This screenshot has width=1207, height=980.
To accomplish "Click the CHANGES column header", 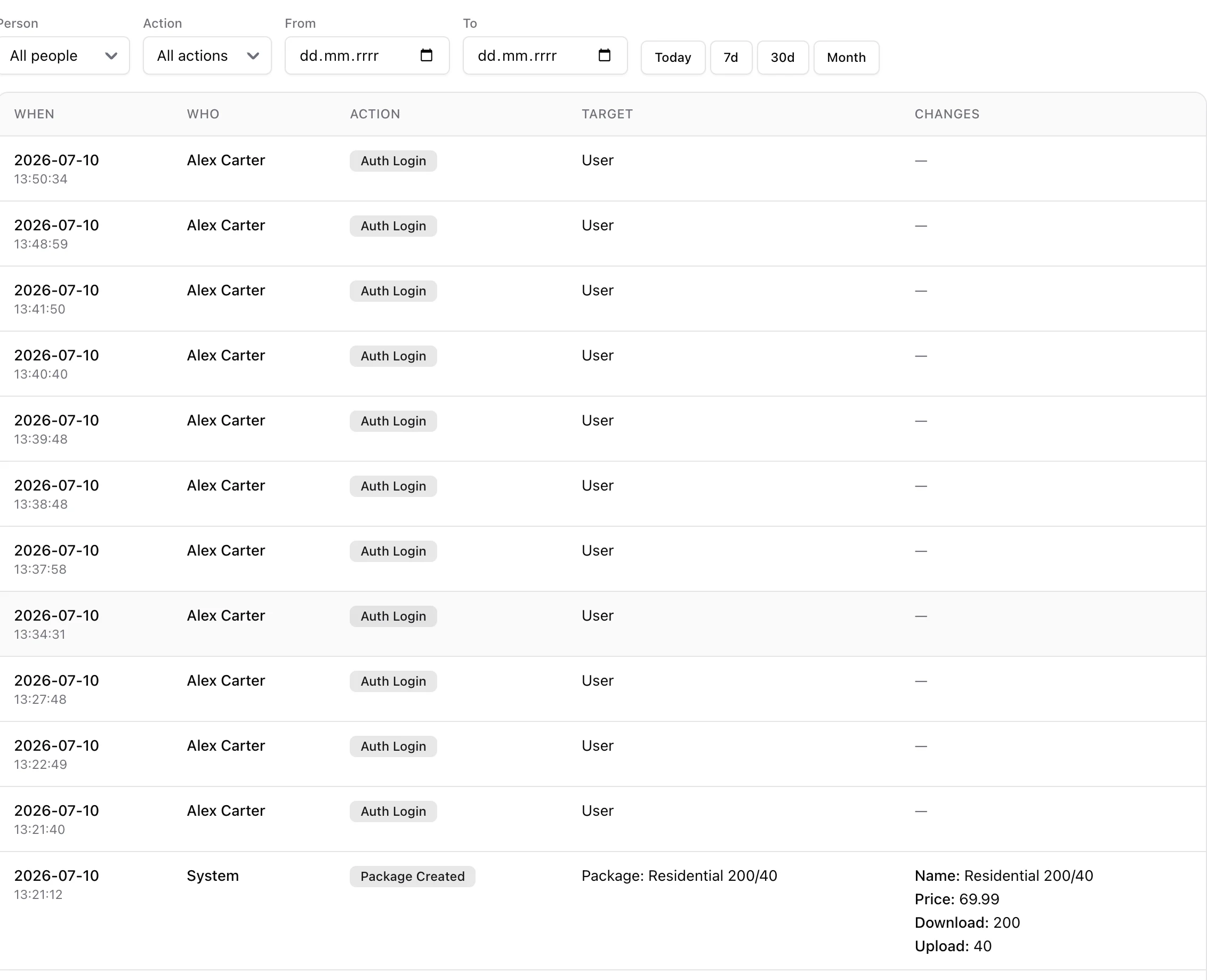I will click(947, 114).
